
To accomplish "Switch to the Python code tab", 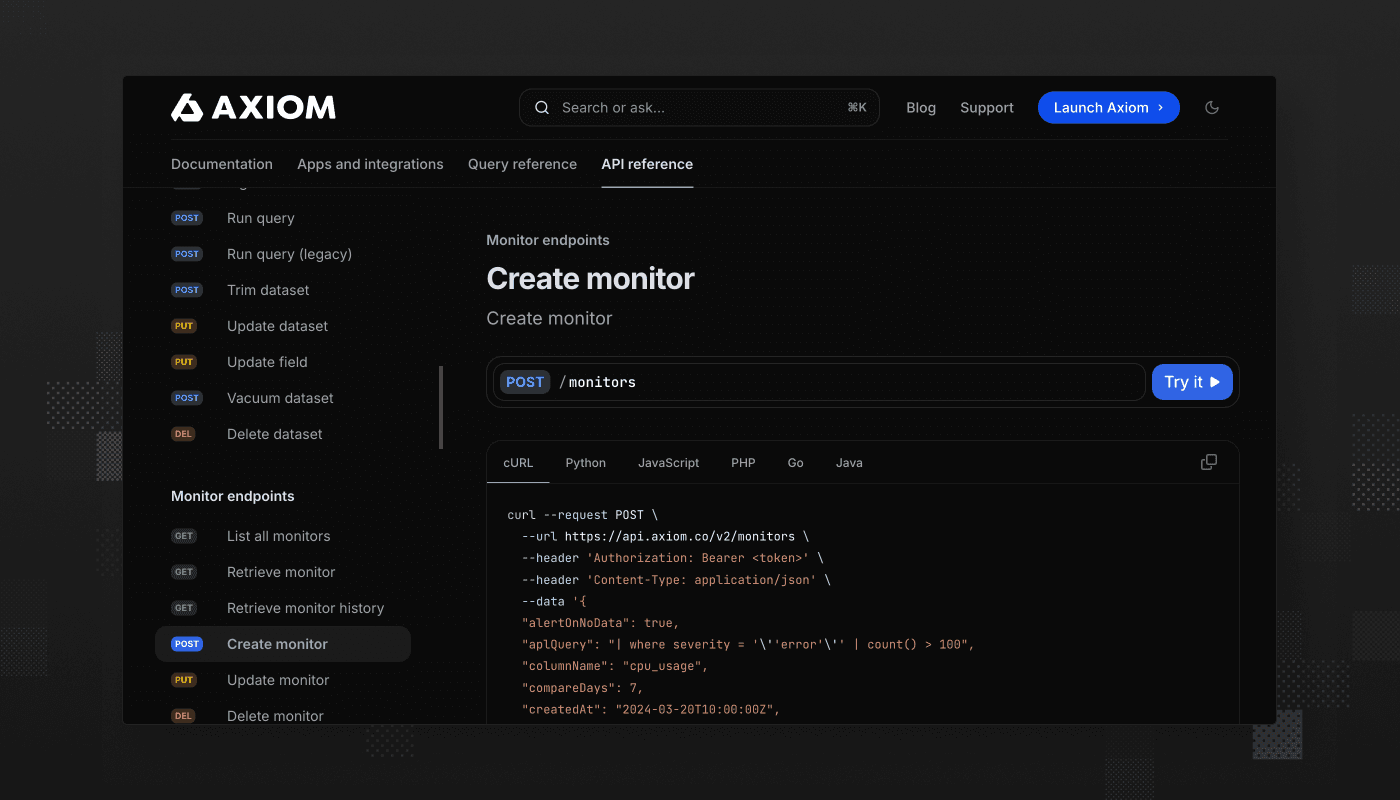I will [x=585, y=463].
